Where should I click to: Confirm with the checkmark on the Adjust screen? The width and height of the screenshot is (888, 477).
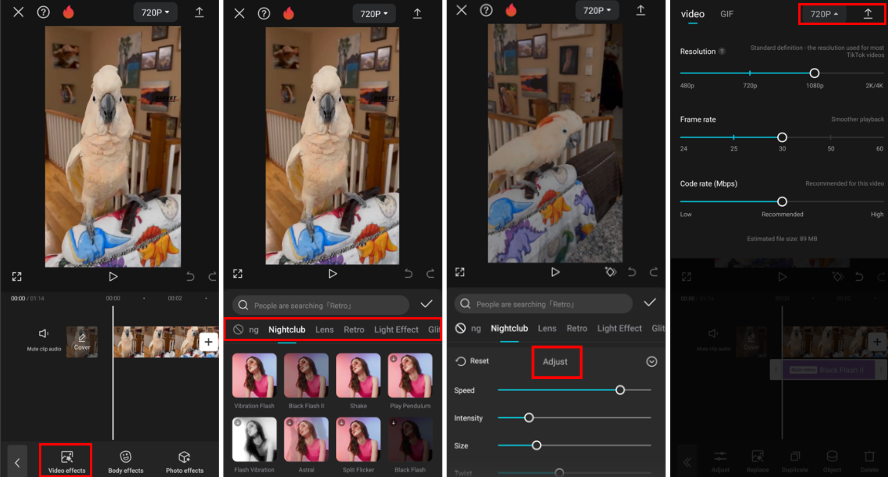pyautogui.click(x=650, y=303)
